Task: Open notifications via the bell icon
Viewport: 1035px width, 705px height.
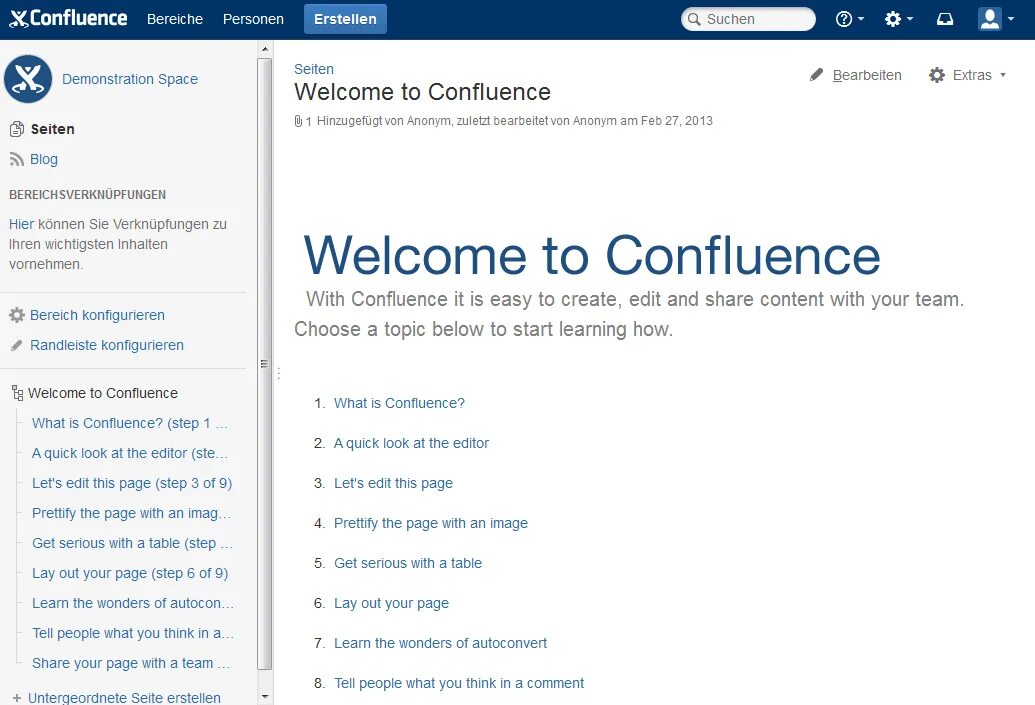Action: coord(944,18)
